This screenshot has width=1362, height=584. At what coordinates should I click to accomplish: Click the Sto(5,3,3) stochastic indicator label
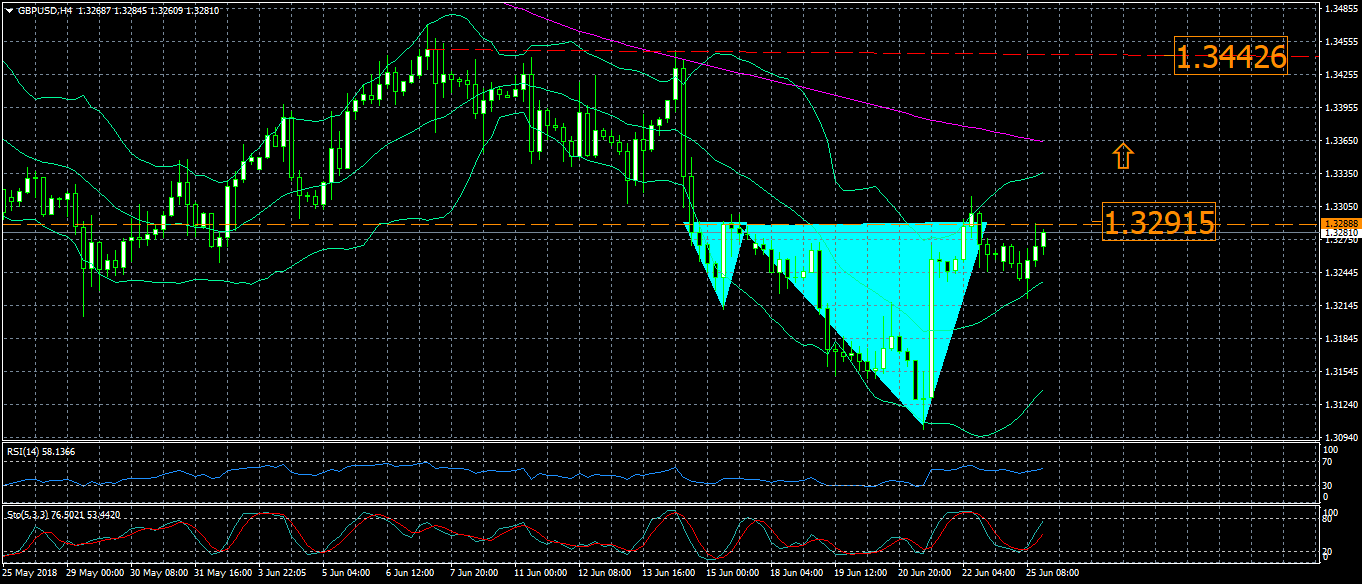(x=64, y=514)
